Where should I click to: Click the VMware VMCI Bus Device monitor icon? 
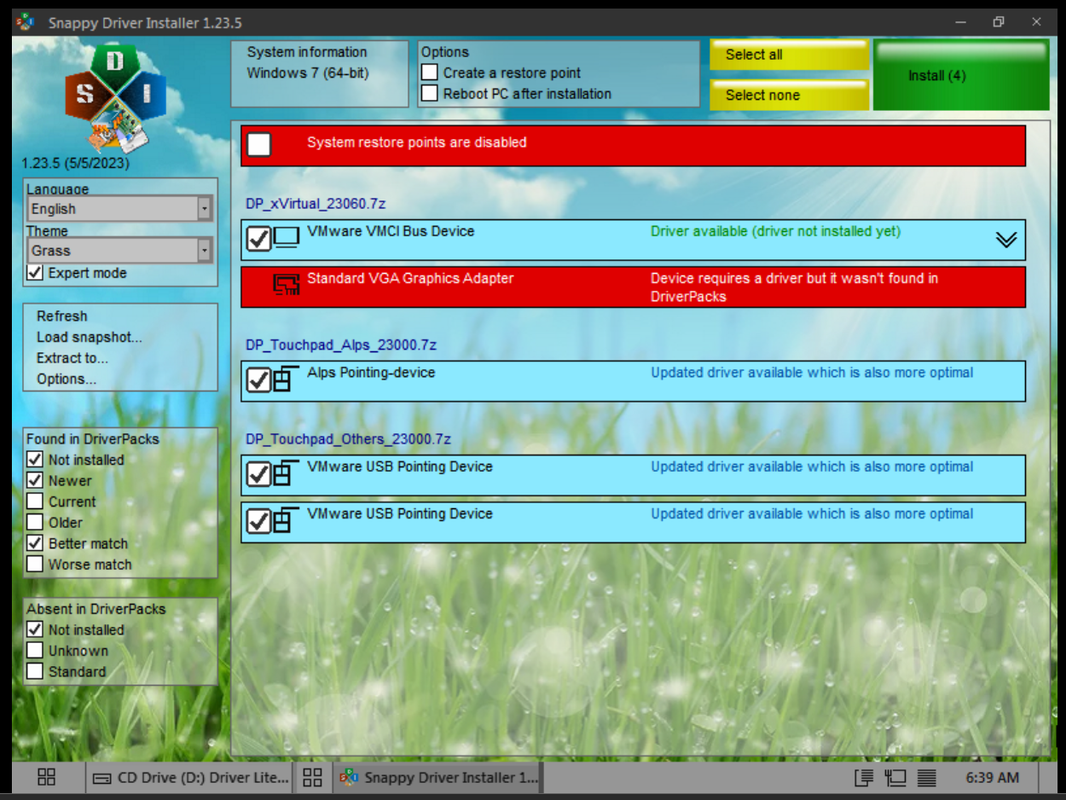(x=286, y=239)
